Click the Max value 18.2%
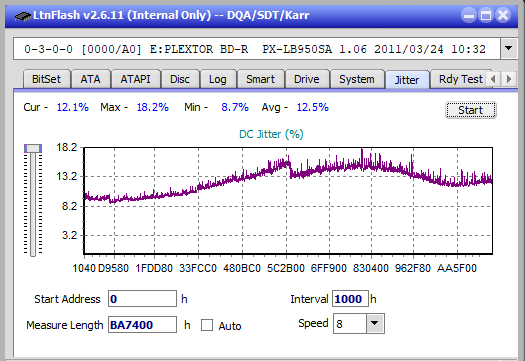 pos(153,107)
